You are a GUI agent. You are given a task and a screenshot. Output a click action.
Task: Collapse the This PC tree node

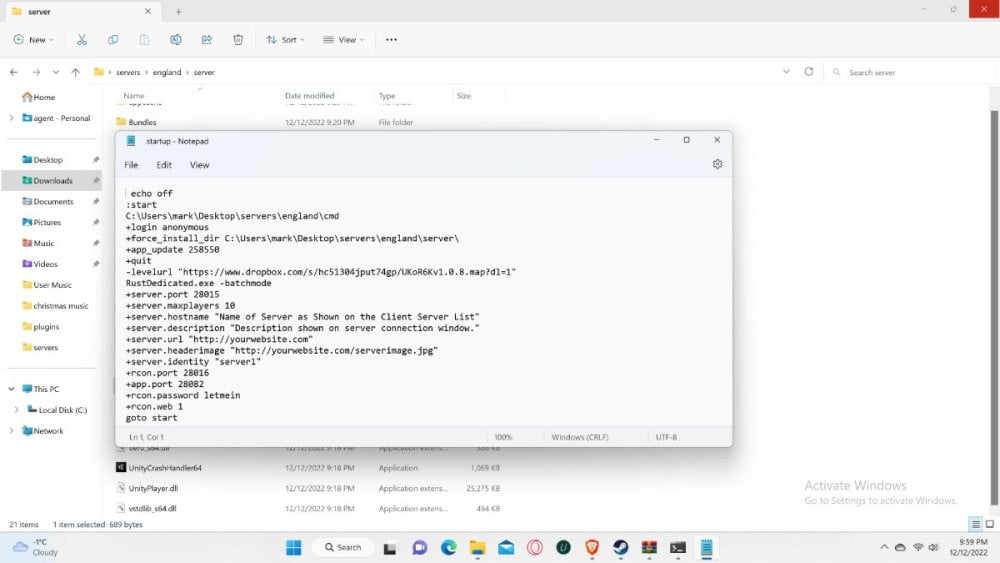11,389
